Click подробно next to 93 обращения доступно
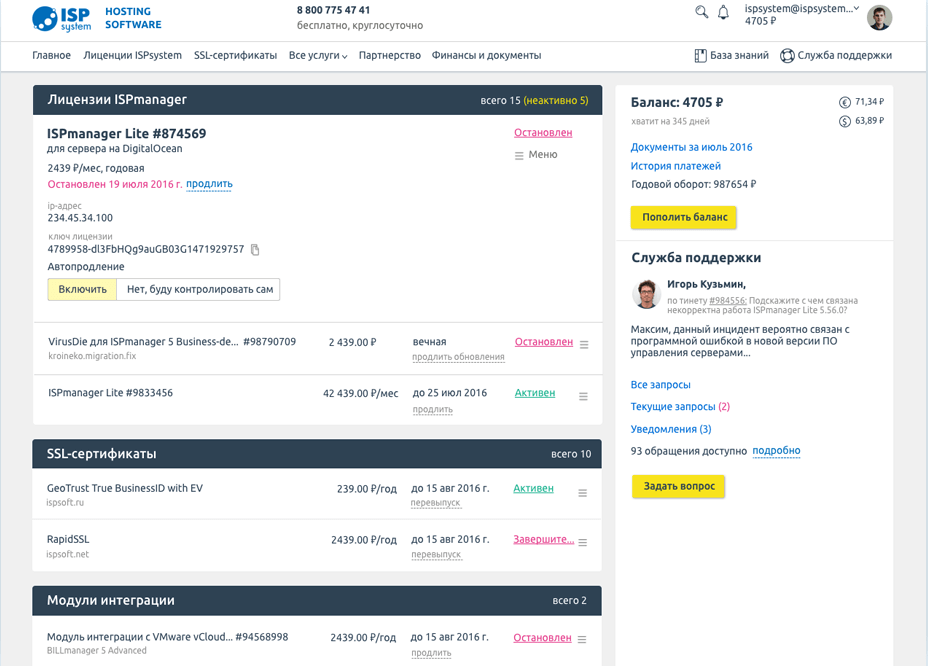928x666 pixels. coord(776,451)
